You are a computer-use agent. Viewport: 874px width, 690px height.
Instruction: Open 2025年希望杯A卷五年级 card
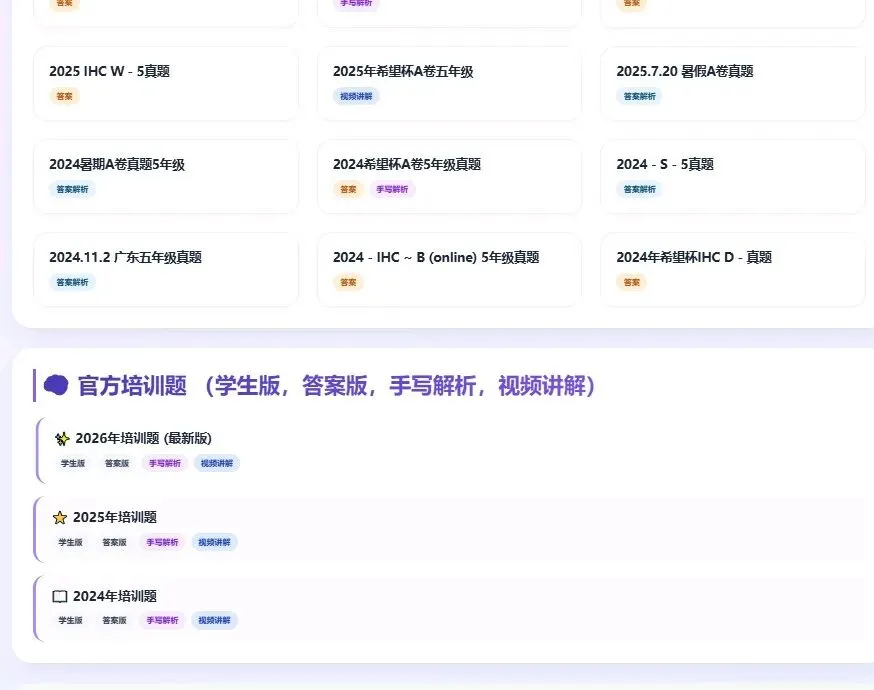click(449, 84)
